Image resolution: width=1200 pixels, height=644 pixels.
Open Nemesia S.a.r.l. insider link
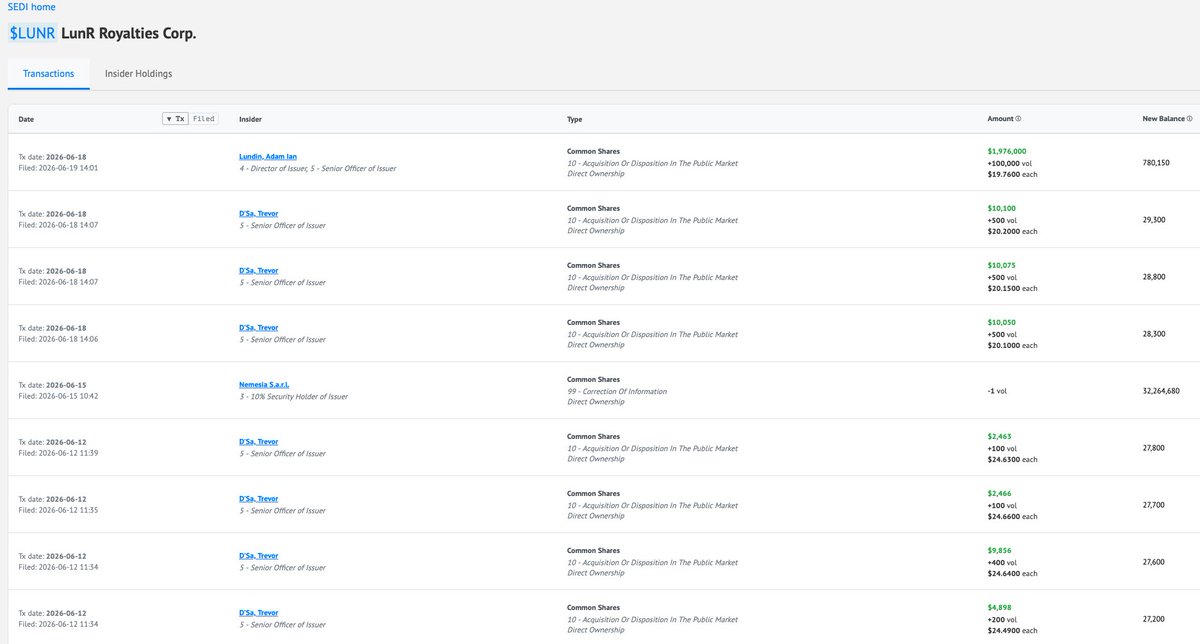(264, 385)
